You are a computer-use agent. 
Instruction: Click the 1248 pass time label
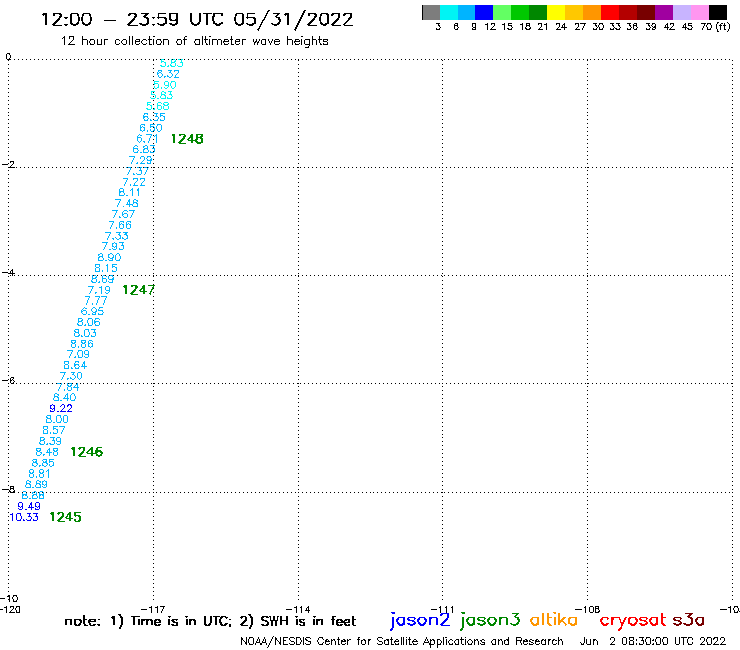tap(187, 139)
